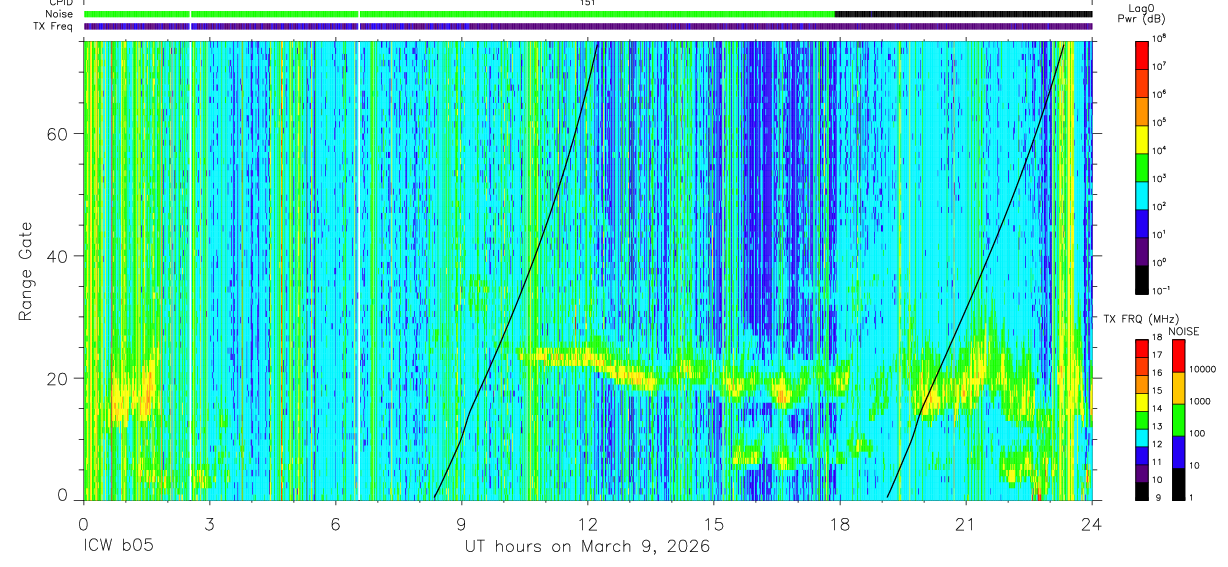Click the red 18 segment of TX FRQ colorbar
Screen dimensions: 1228x567
[x=1142, y=348]
